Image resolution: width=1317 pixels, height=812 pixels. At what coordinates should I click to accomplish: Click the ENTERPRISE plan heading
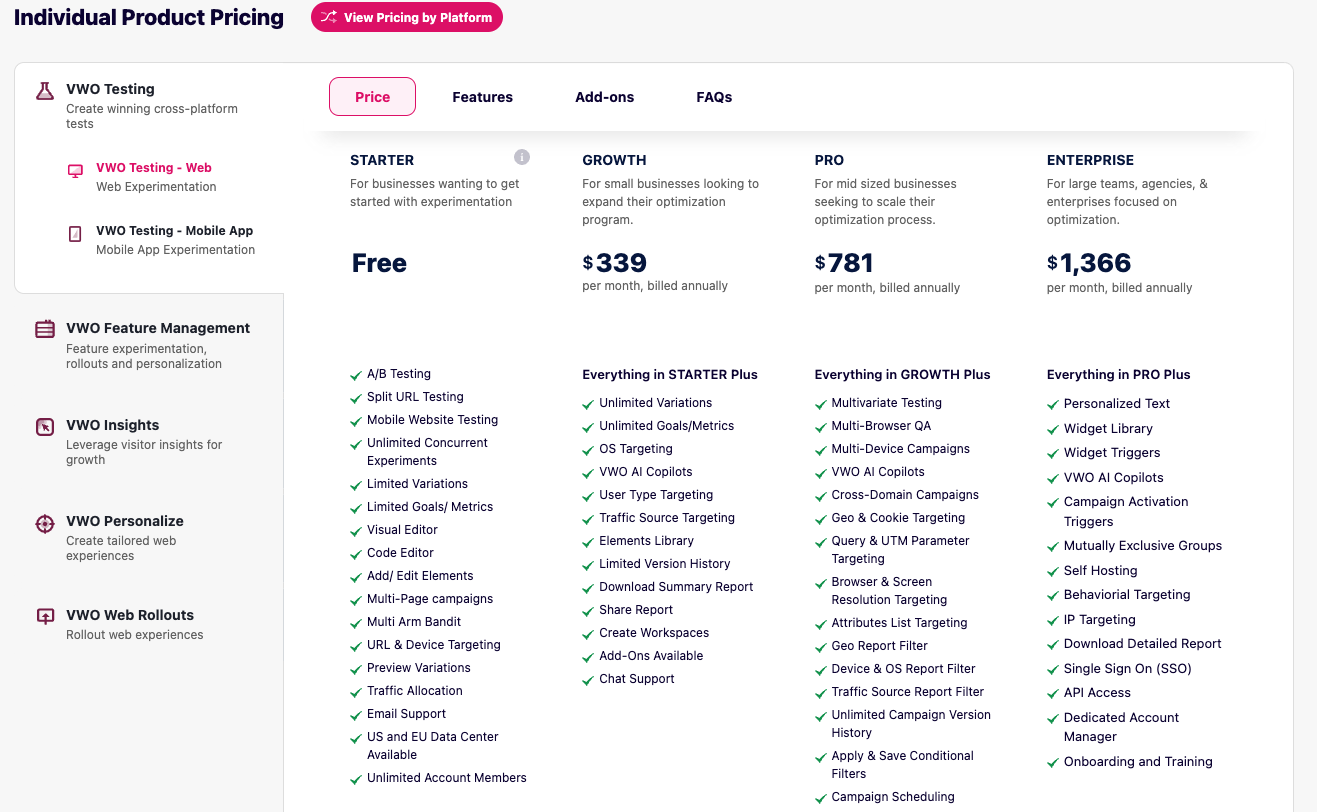click(x=1090, y=160)
